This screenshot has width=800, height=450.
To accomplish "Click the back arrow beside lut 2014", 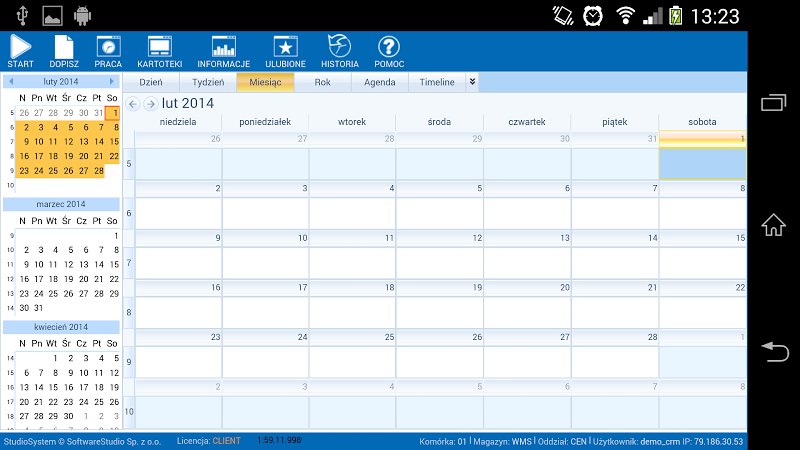I will point(133,104).
